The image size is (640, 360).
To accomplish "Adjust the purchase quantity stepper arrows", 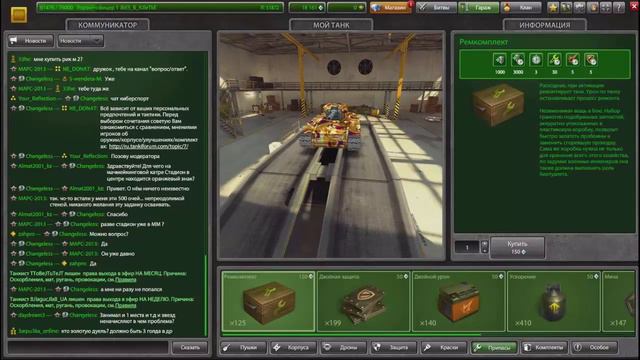I will point(484,247).
